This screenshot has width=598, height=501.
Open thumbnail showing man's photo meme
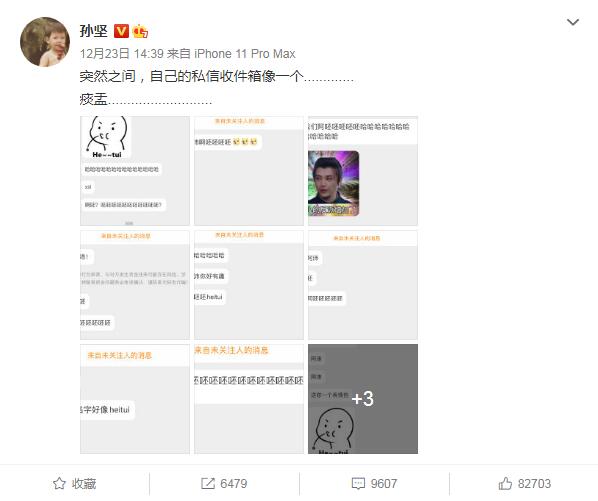[x=363, y=171]
